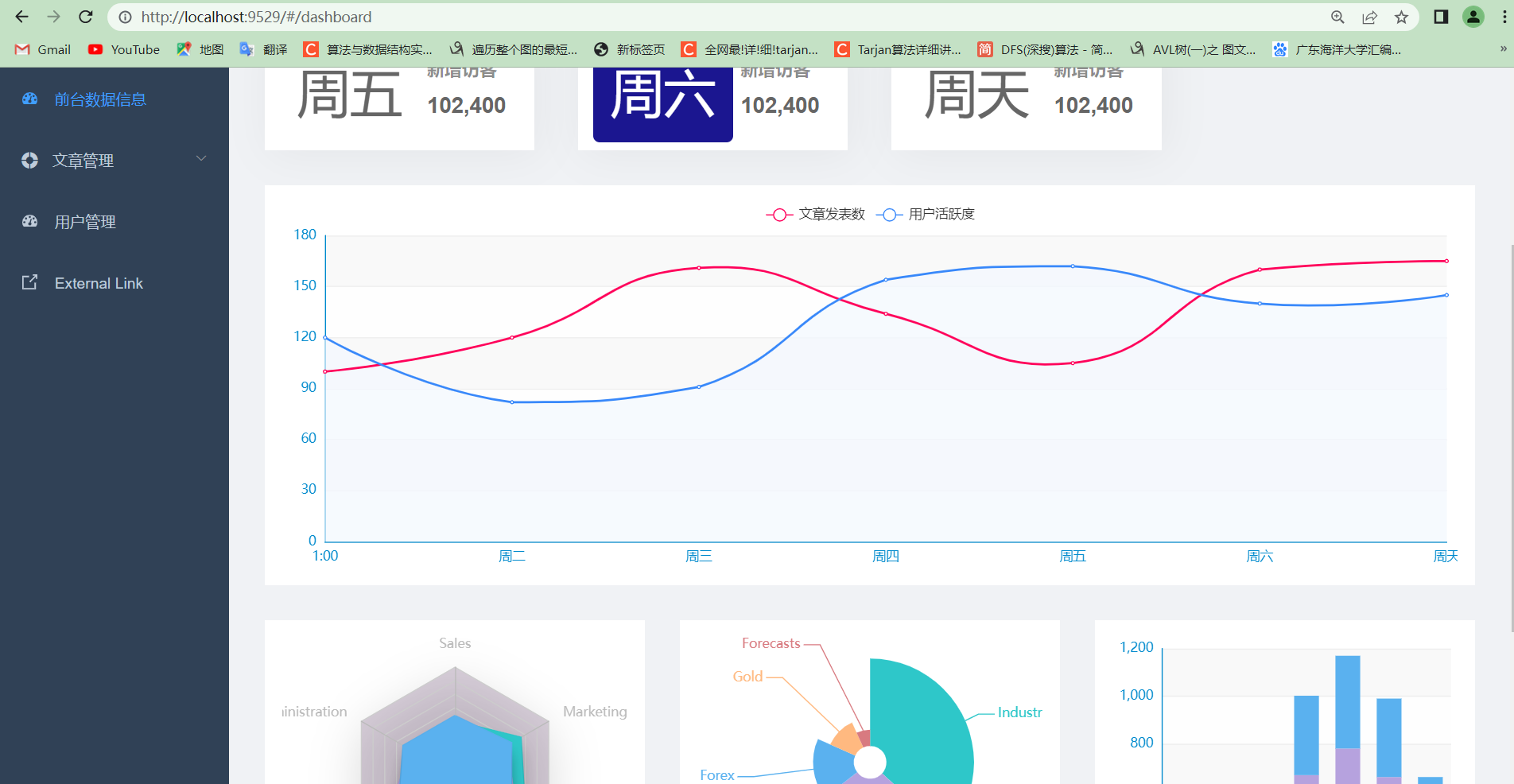Click the 用户管理 sidebar icon
The height and width of the screenshot is (784, 1514).
pyautogui.click(x=29, y=222)
